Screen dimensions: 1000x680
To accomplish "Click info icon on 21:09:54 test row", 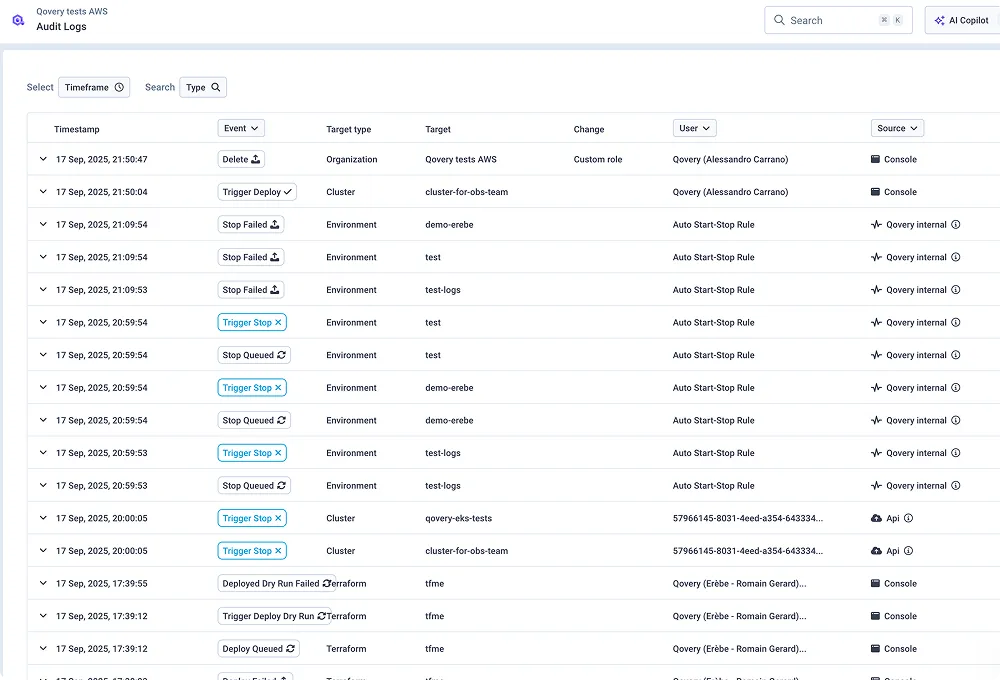I will point(955,257).
